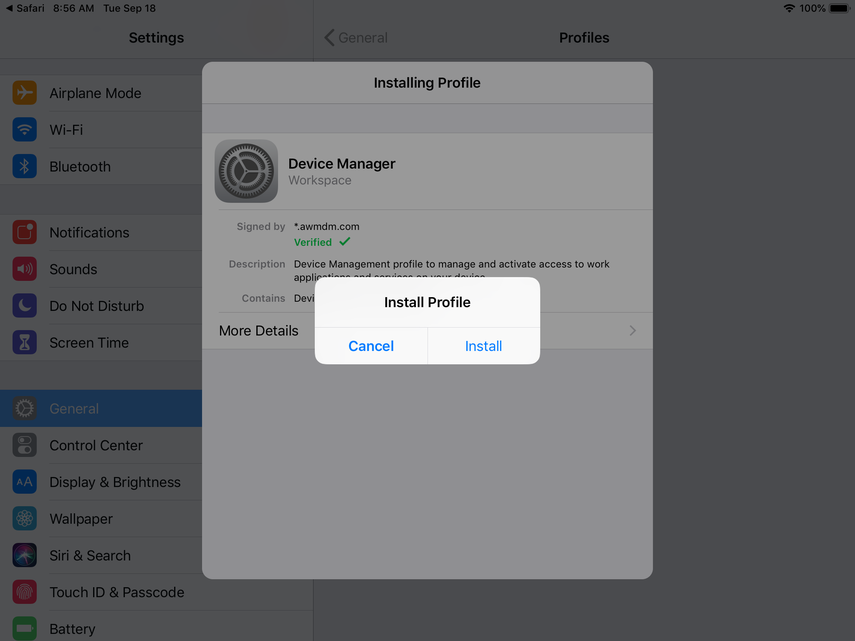Open More Details row
Image resolution: width=855 pixels, height=641 pixels.
point(260,331)
